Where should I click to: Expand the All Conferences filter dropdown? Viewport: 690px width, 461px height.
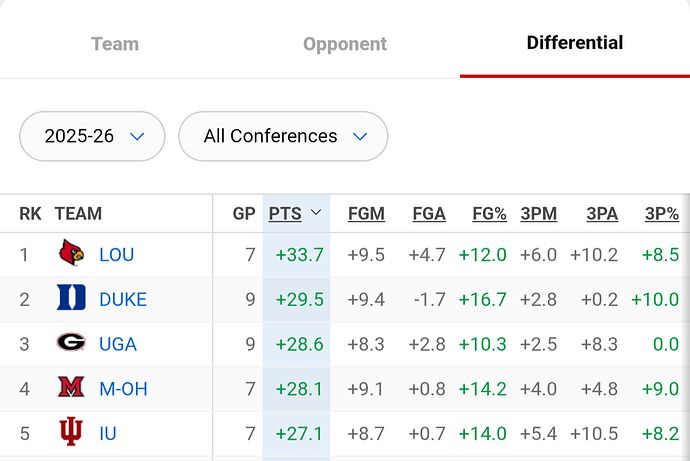tap(283, 136)
